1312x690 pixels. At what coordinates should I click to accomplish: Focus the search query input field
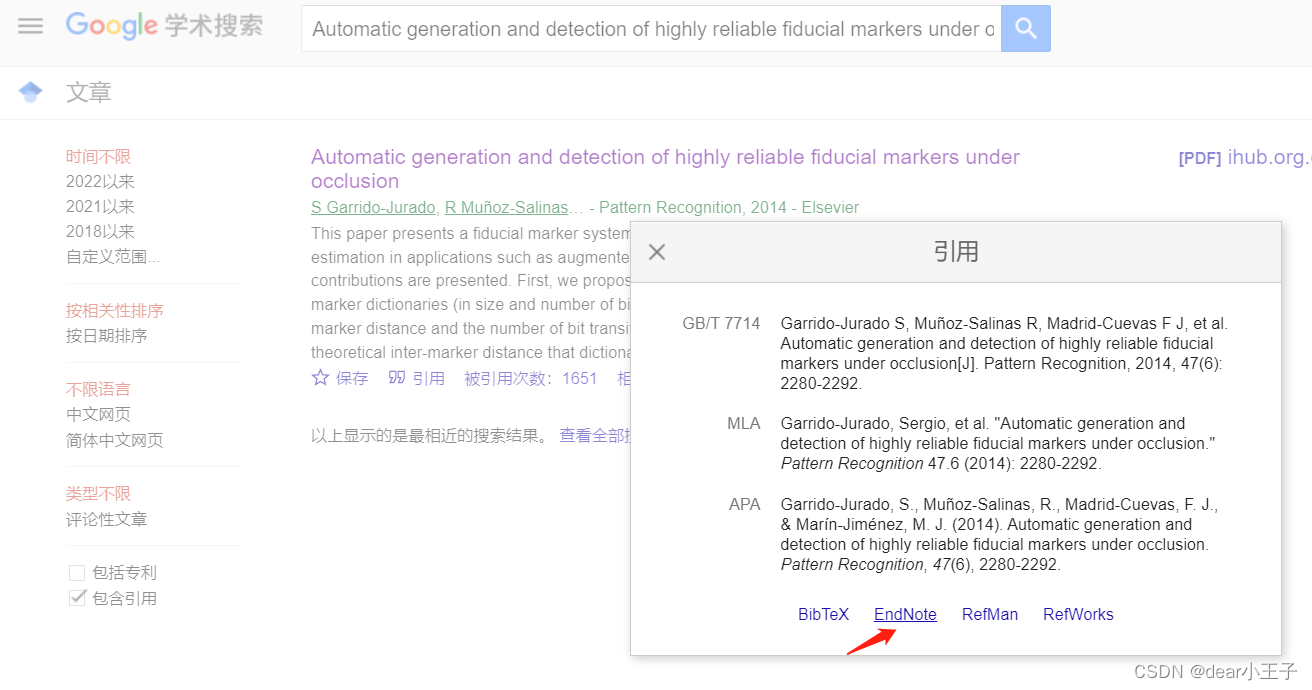coord(651,28)
